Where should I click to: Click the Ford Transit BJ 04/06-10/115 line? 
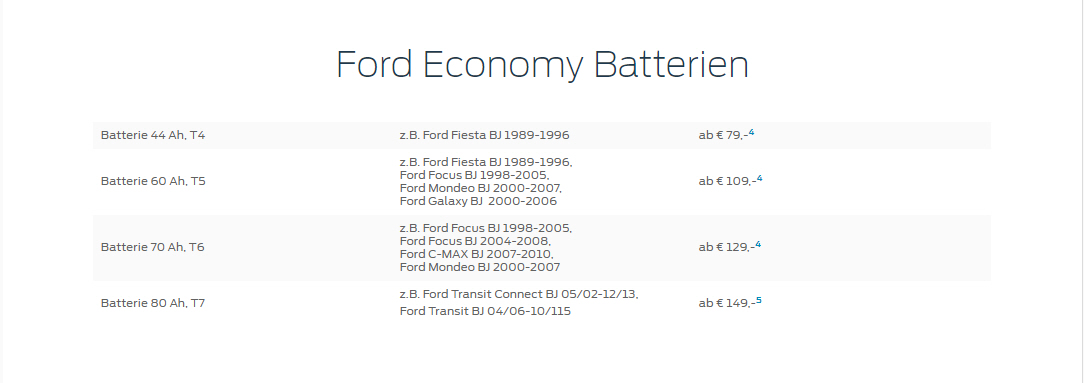pyautogui.click(x=485, y=312)
